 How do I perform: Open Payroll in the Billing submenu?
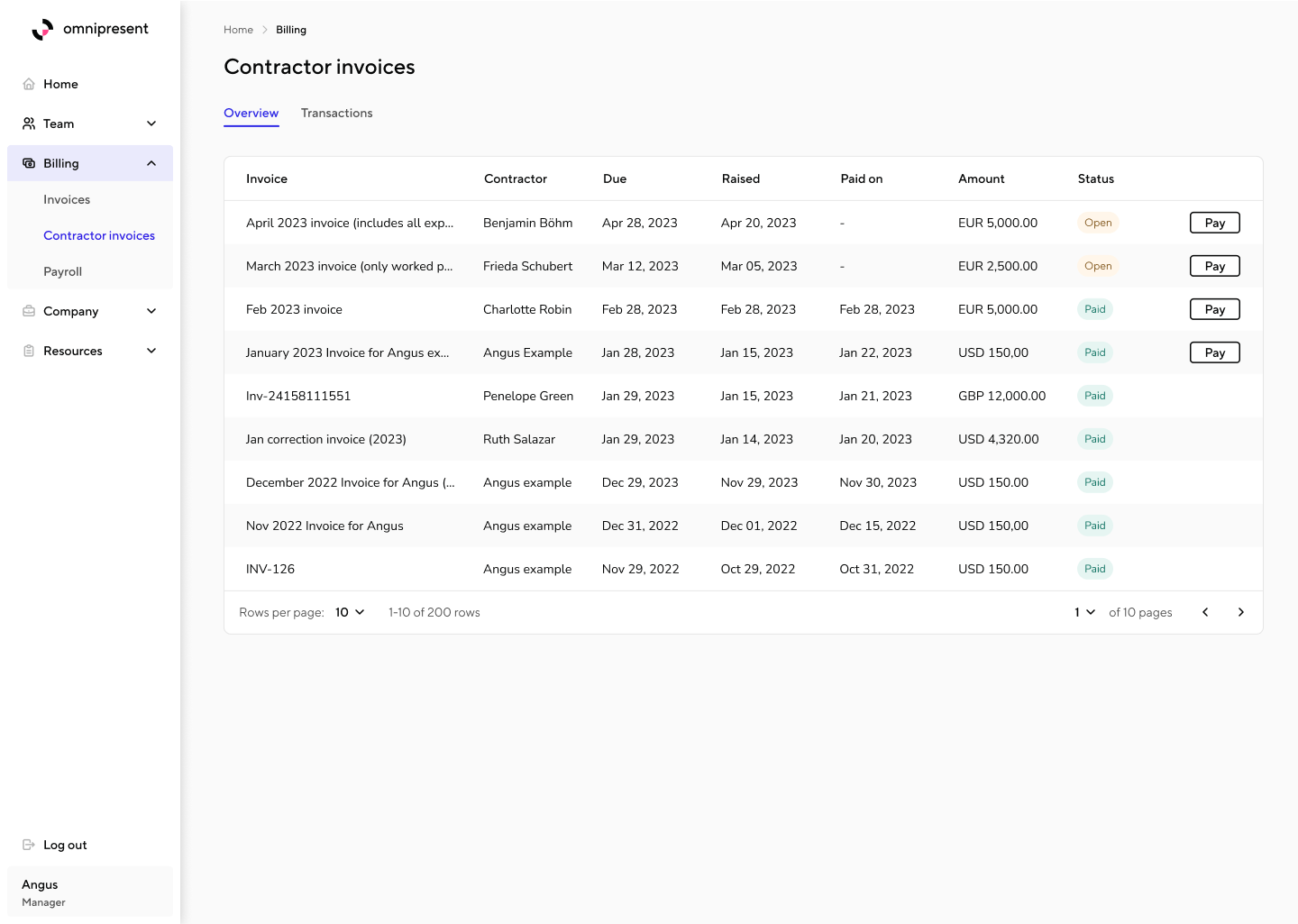(63, 271)
